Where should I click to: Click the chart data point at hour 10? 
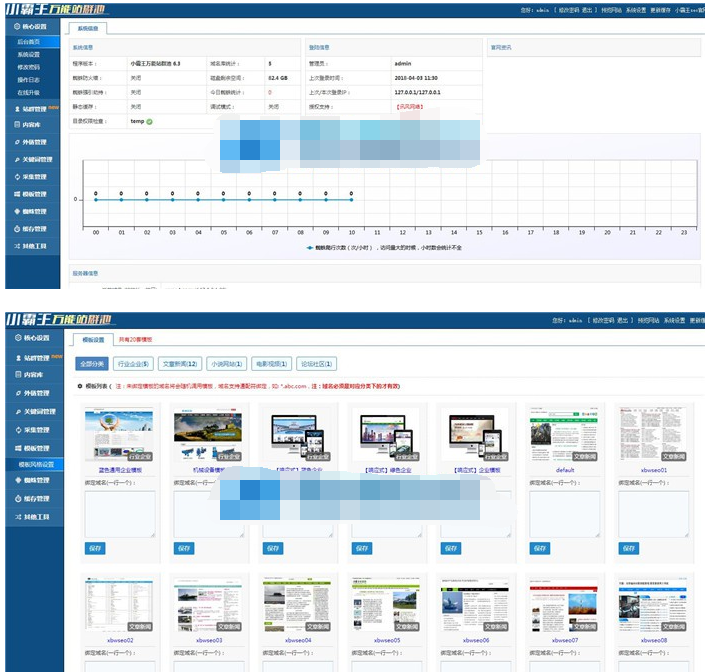352,200
